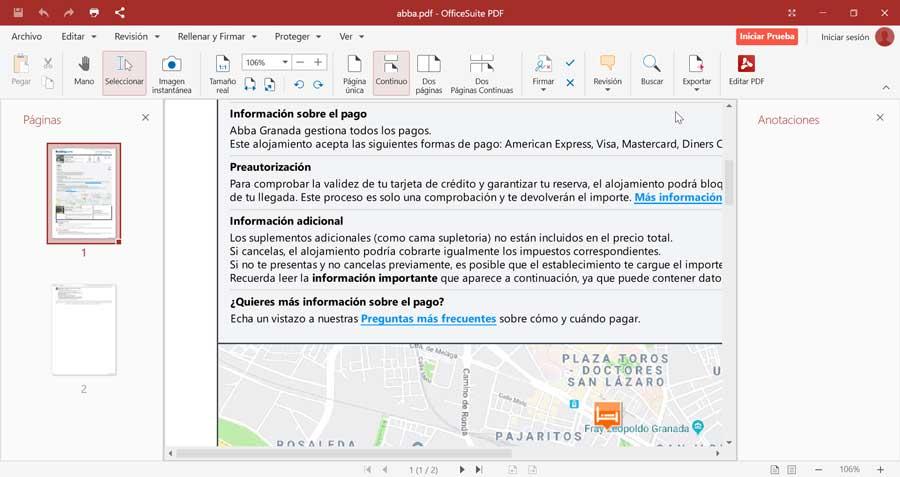Close the Anotaciones panel

[880, 118]
